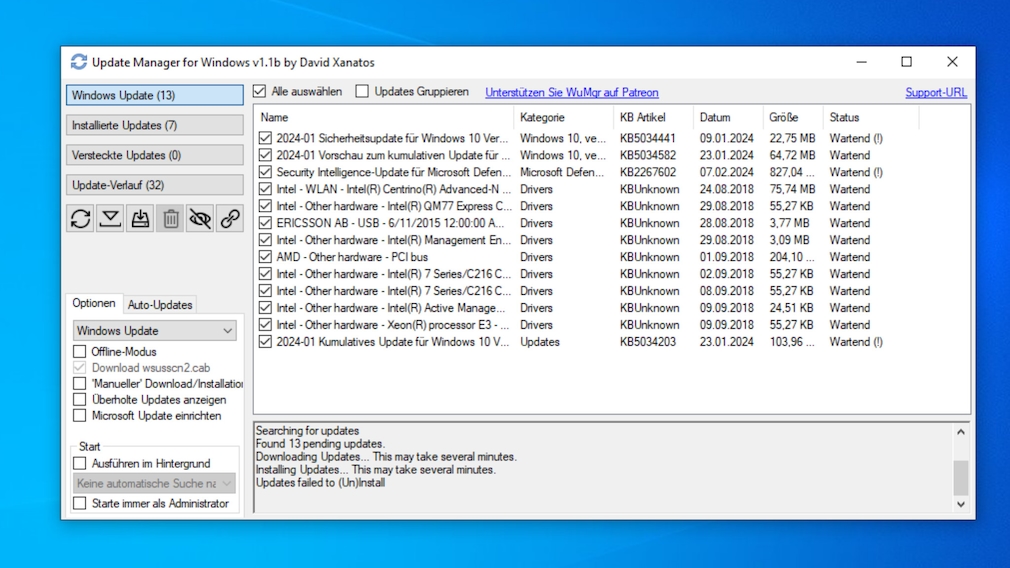The width and height of the screenshot is (1010, 568).
Task: Click the trash uninstall icon
Action: [x=170, y=219]
